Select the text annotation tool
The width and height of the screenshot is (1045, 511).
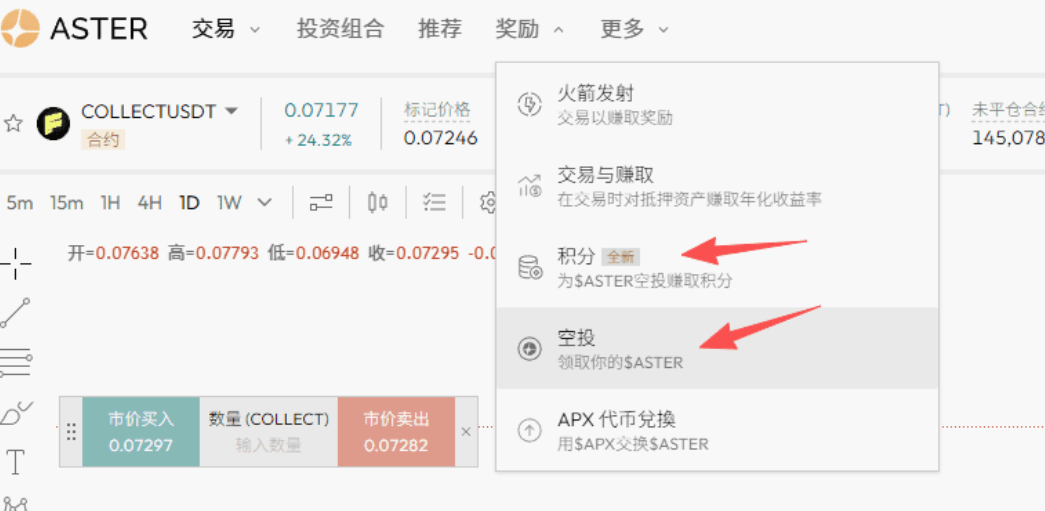[15, 462]
